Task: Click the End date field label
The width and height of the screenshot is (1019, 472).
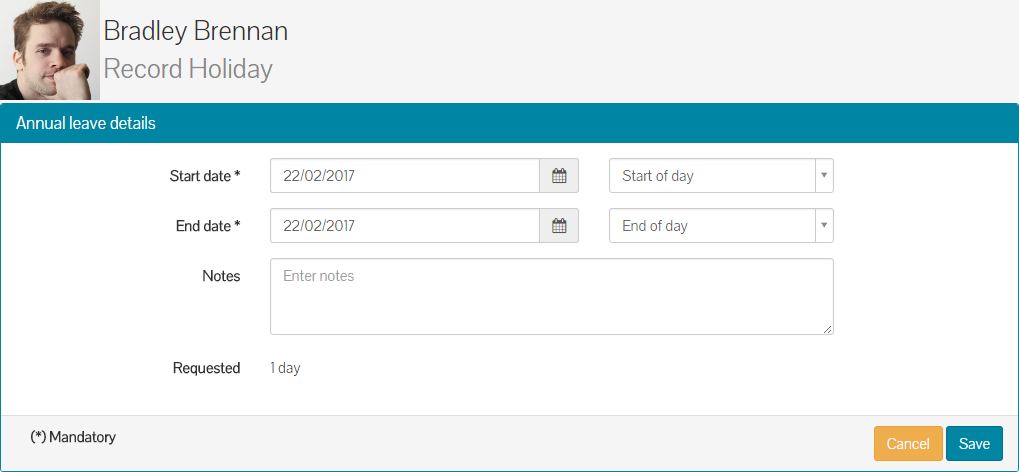Action: coord(208,226)
